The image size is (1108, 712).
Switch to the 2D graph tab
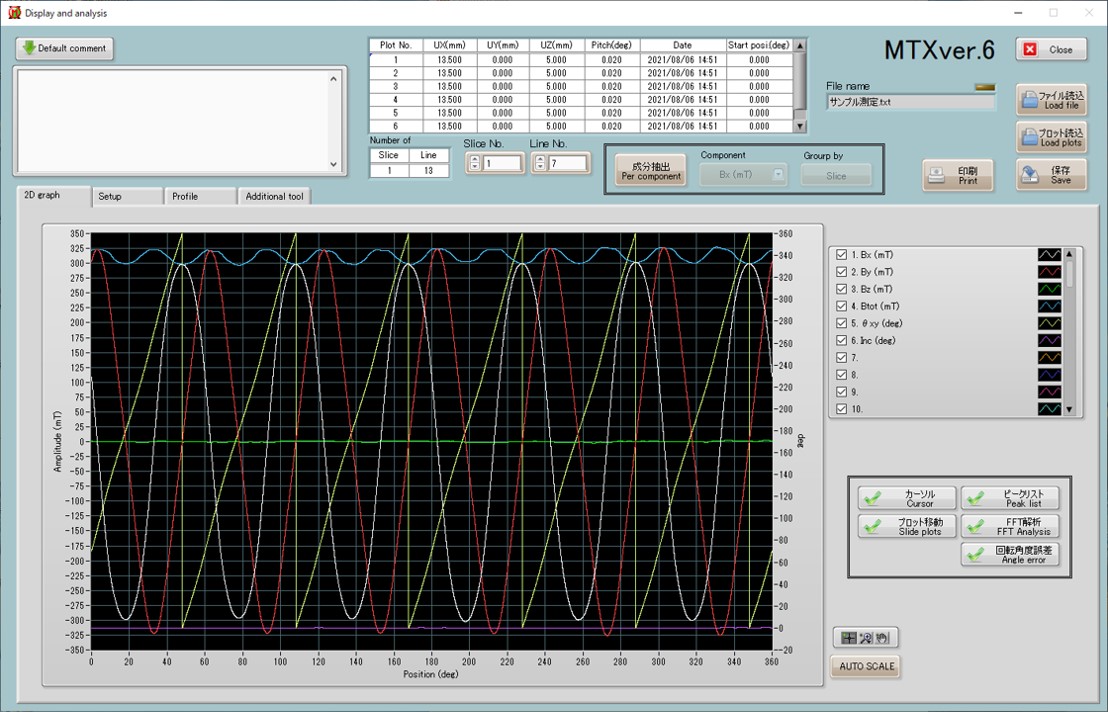click(x=54, y=195)
